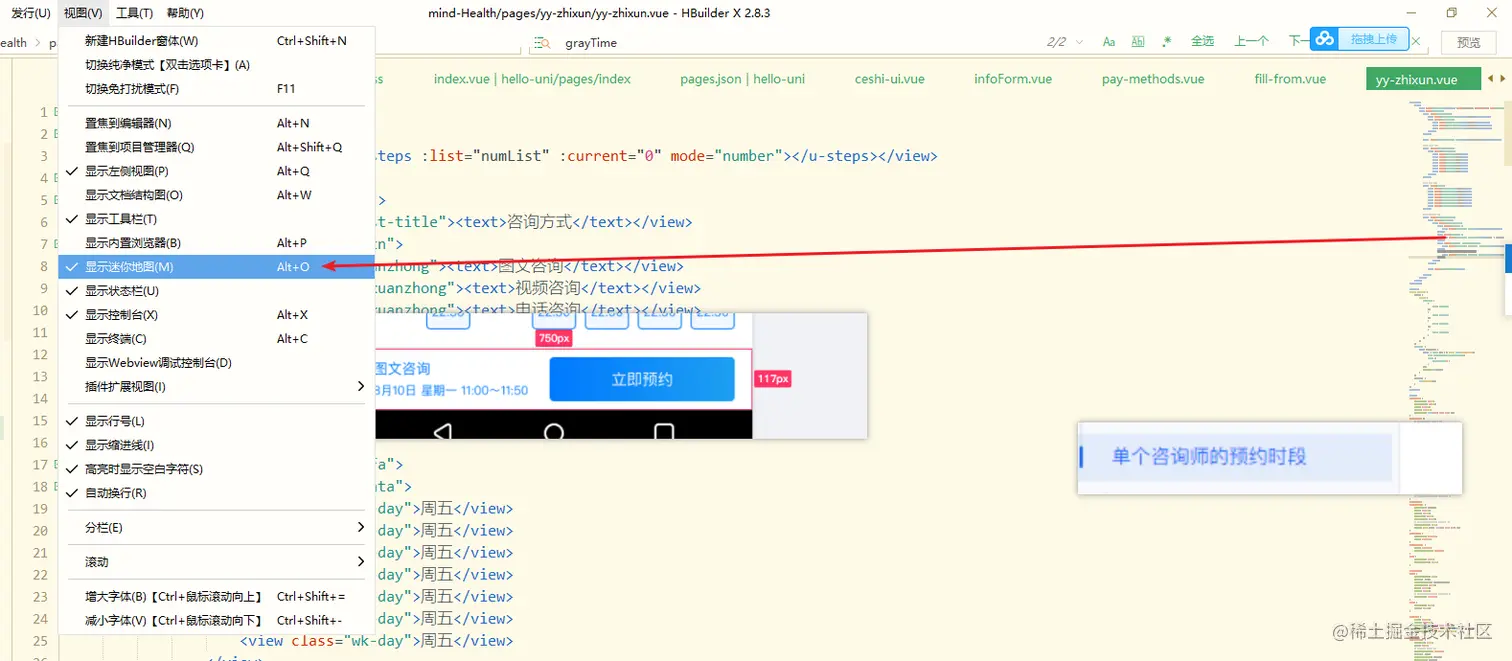Toggle 显示文档结构图(O) option
The width and height of the screenshot is (1512, 661).
[x=216, y=195]
